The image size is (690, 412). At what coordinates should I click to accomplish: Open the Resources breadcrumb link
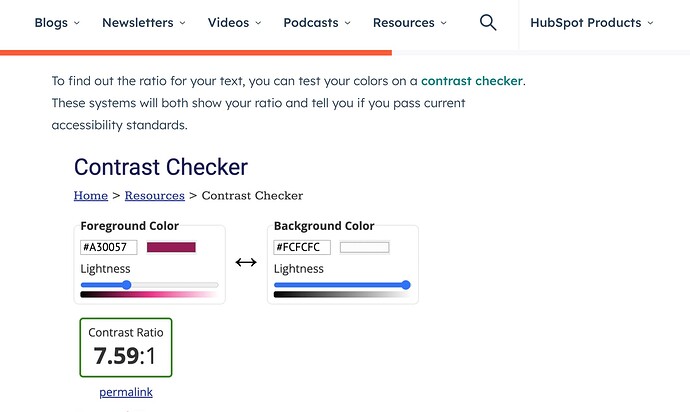154,195
